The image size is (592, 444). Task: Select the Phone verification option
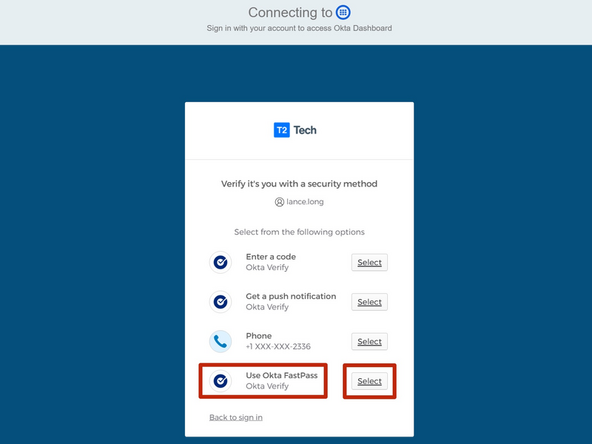[369, 342]
